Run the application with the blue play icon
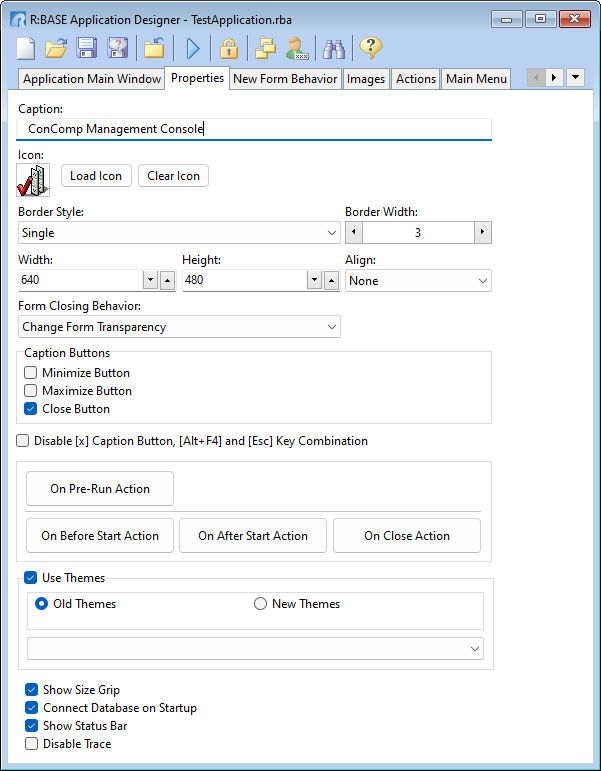Screen dimensions: 601x771 [x=193, y=48]
